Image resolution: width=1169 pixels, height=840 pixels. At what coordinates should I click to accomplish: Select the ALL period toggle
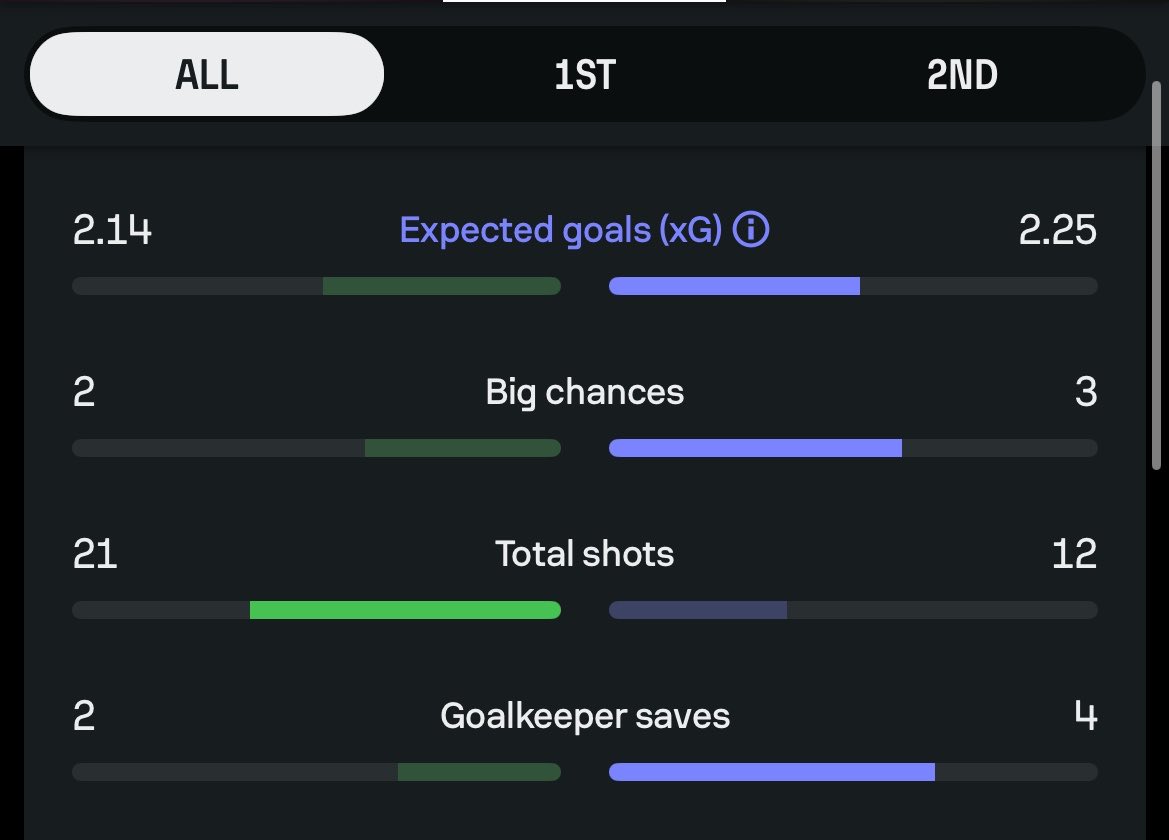(x=207, y=74)
